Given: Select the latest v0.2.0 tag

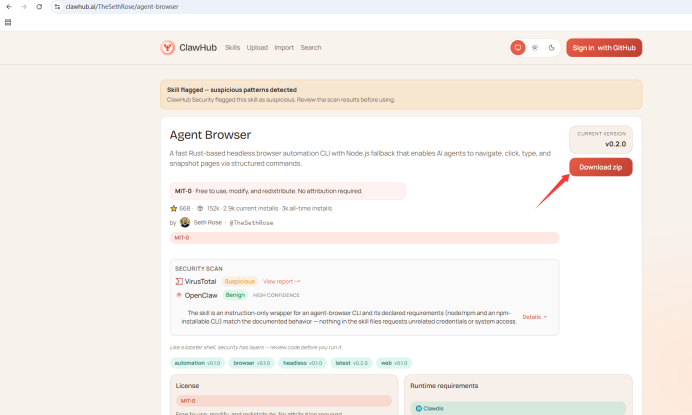Looking at the screenshot, I should pos(351,363).
